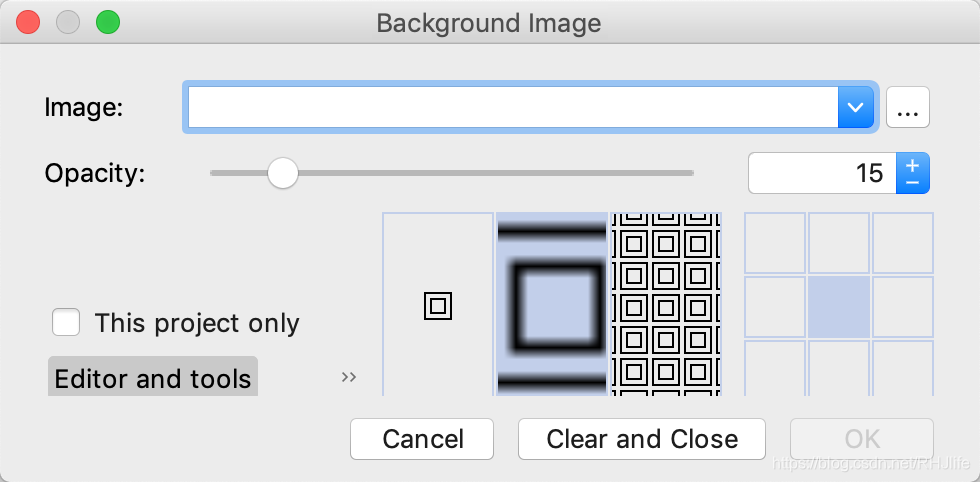Select the Editor and tools tab
The width and height of the screenshot is (980, 482).
pyautogui.click(x=153, y=378)
